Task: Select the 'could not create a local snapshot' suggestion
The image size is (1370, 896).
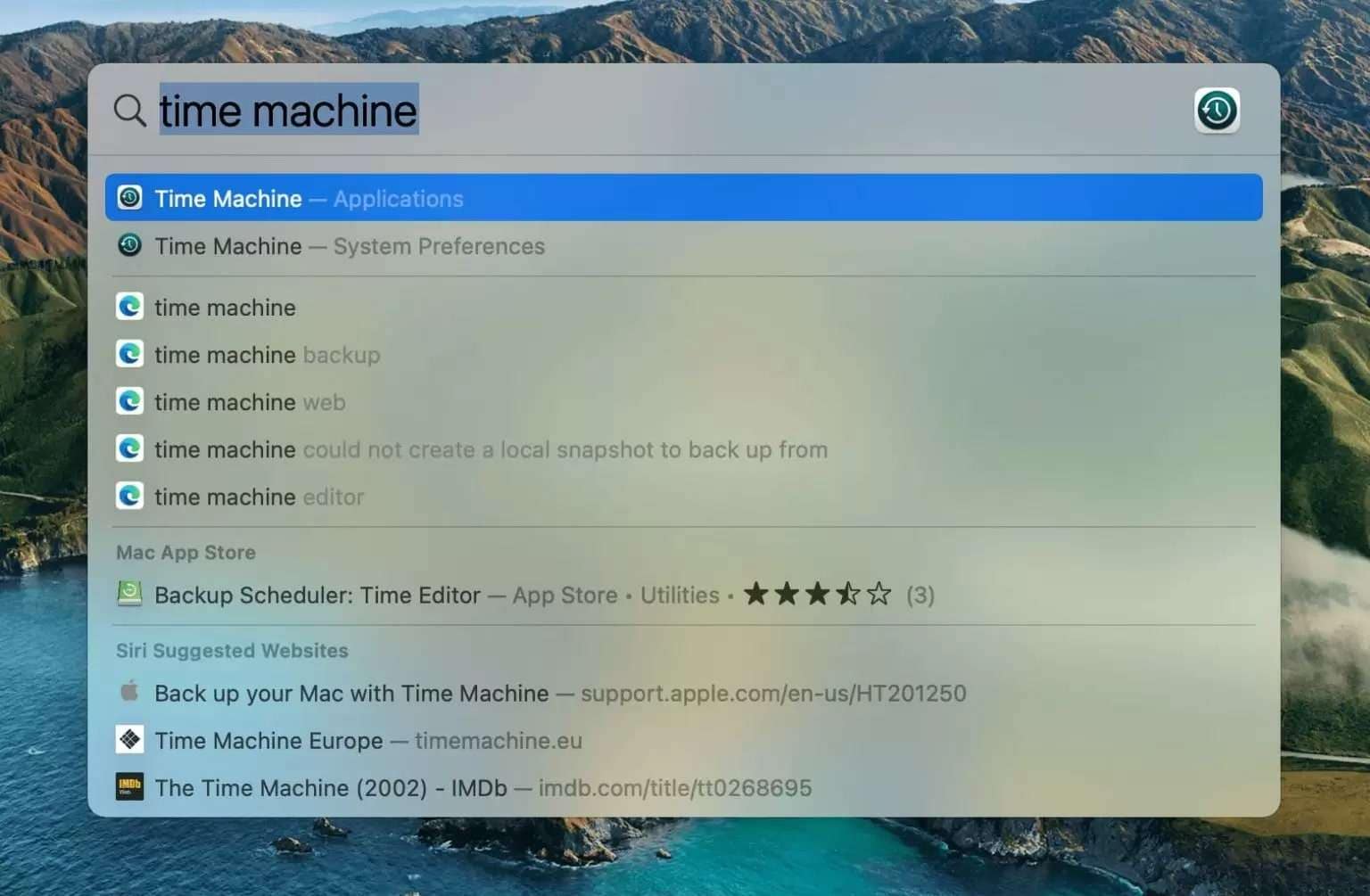Action: 683,449
